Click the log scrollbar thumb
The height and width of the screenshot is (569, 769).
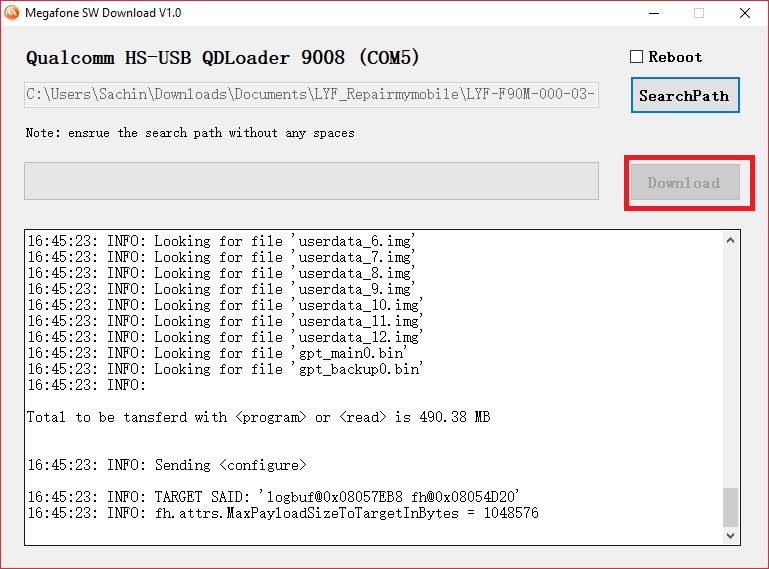click(x=730, y=507)
